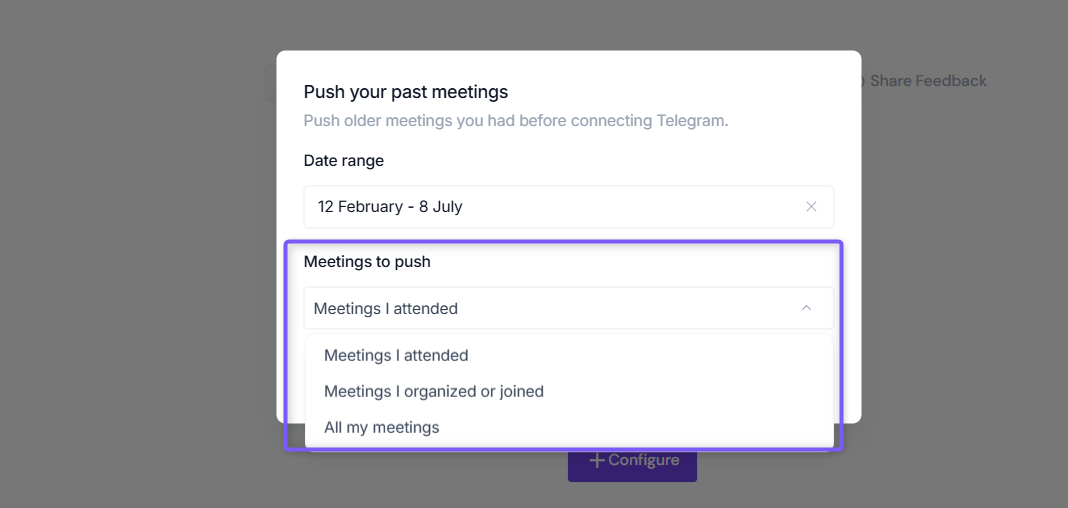The height and width of the screenshot is (508, 1068).
Task: Click the "Date range" field label
Action: tap(343, 161)
